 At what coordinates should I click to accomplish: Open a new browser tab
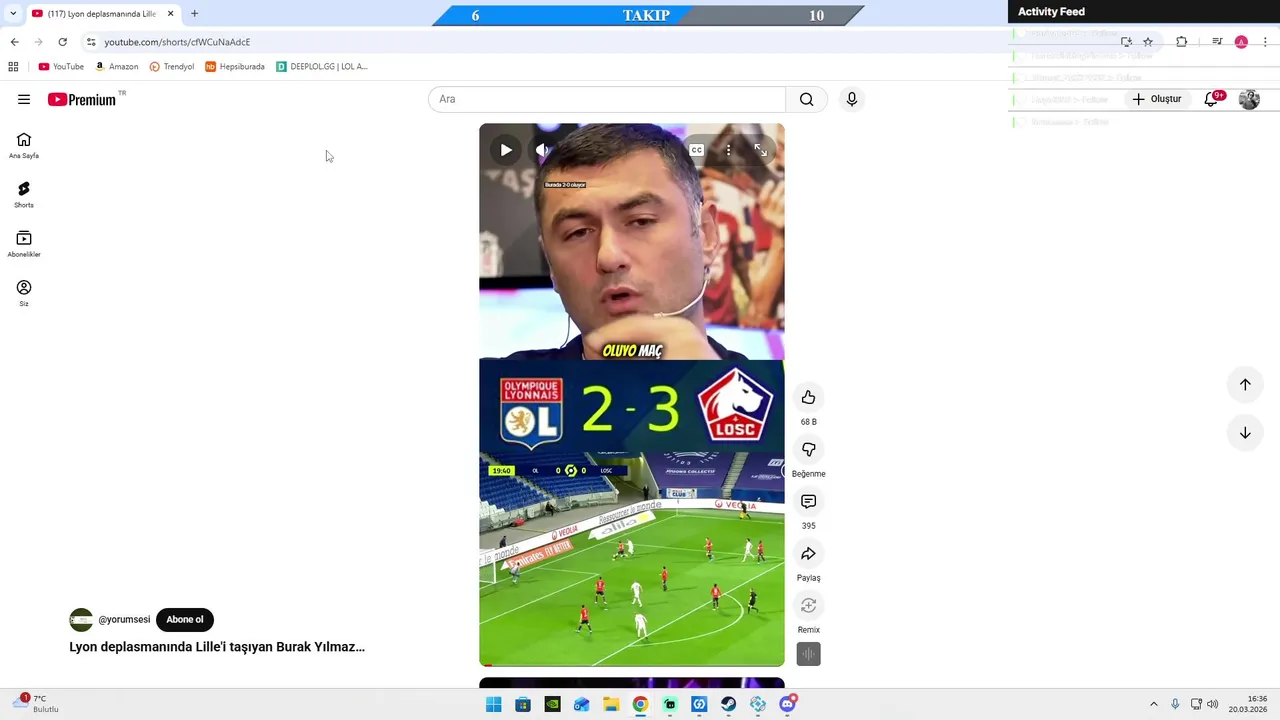194,14
